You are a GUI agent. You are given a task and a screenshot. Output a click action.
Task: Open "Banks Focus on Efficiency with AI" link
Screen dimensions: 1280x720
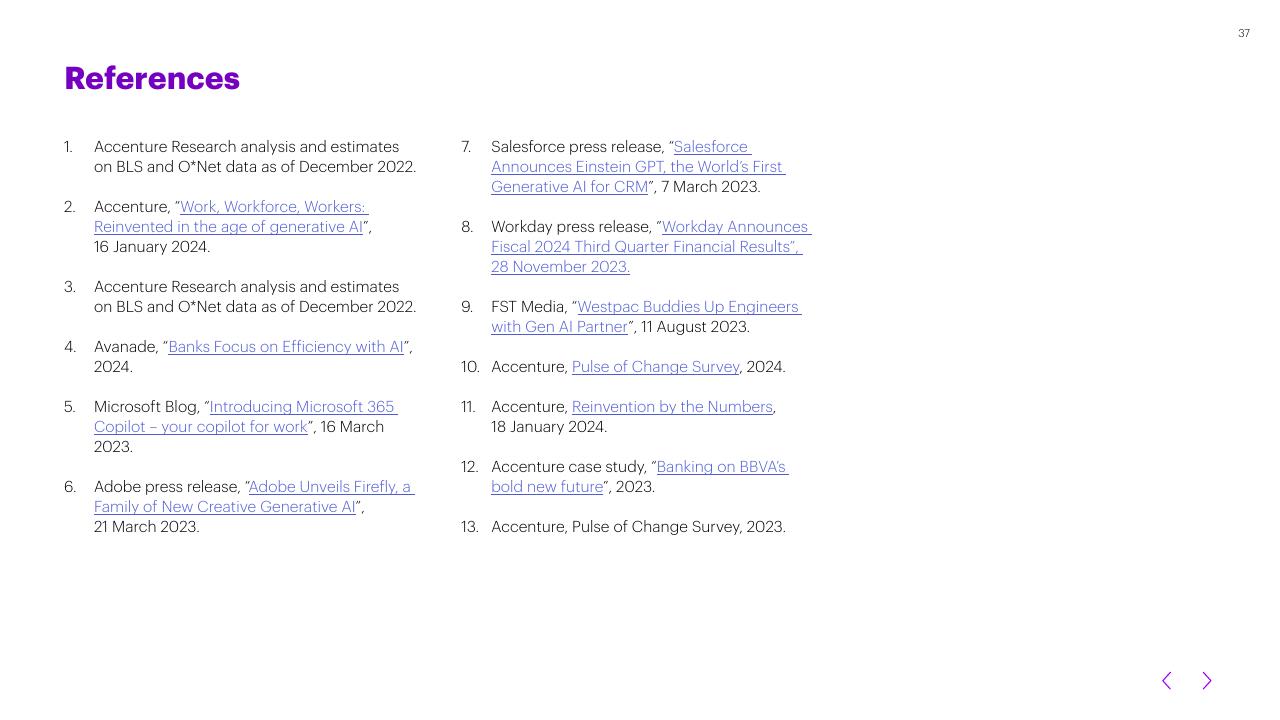click(x=286, y=347)
